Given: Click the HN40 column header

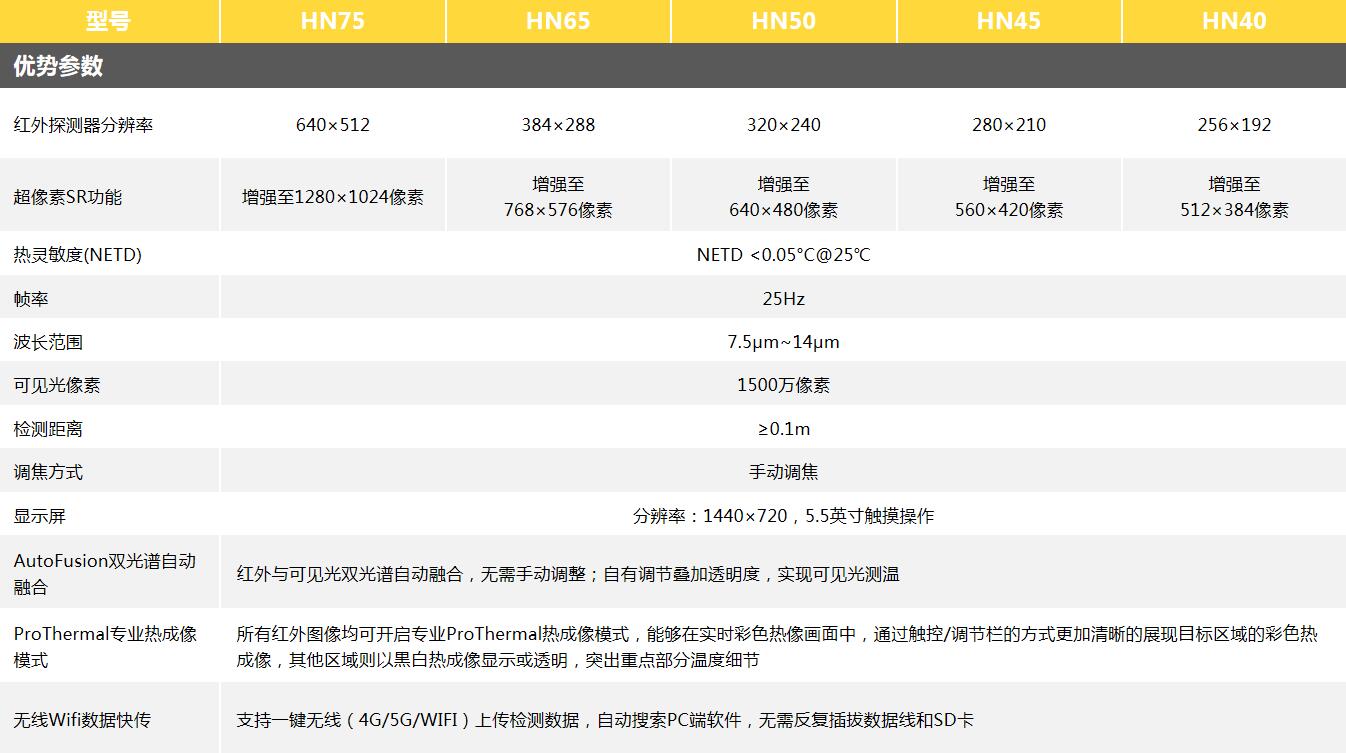Looking at the screenshot, I should coord(1234,21).
